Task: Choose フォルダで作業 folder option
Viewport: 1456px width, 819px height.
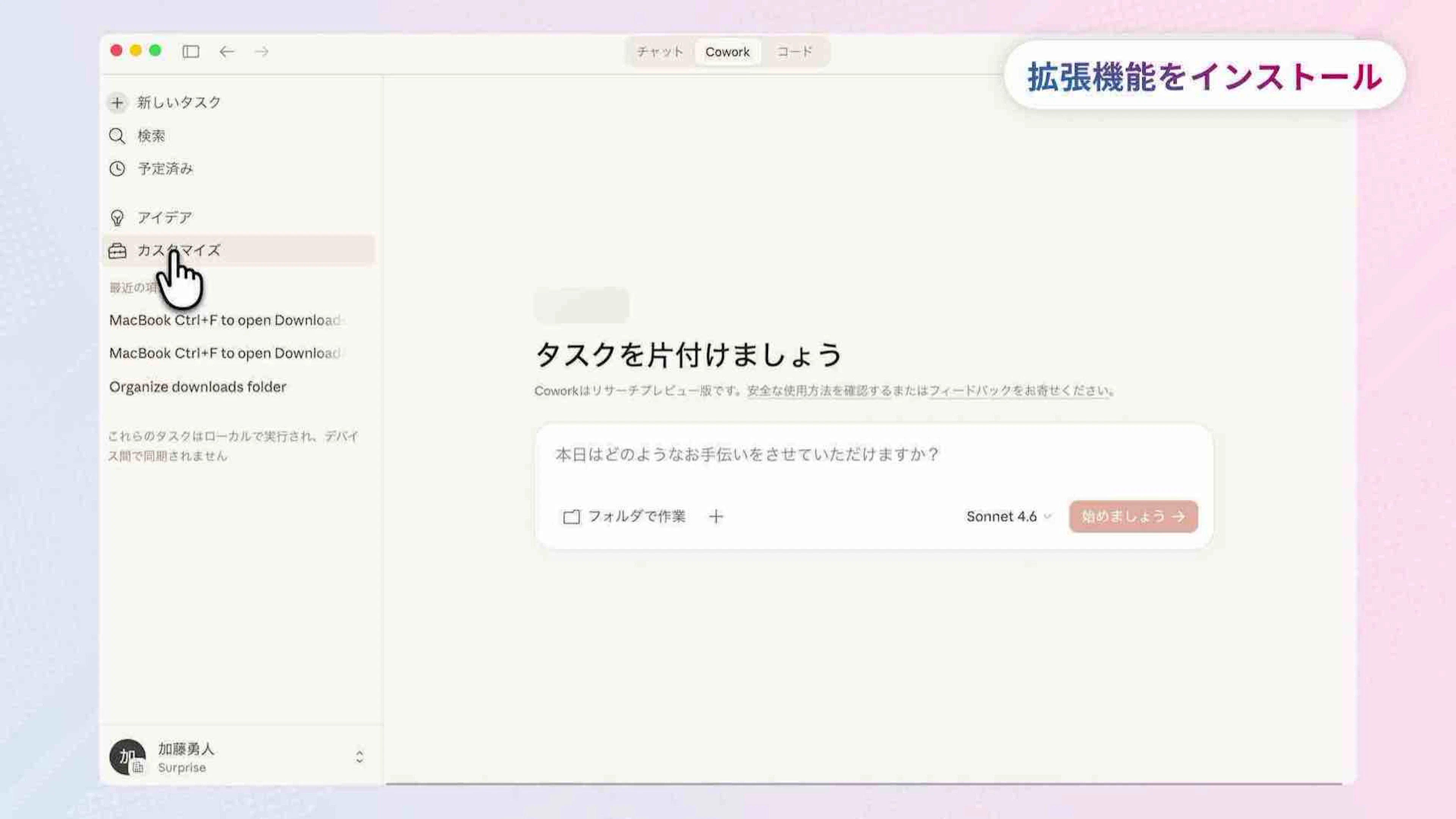Action: [x=624, y=516]
